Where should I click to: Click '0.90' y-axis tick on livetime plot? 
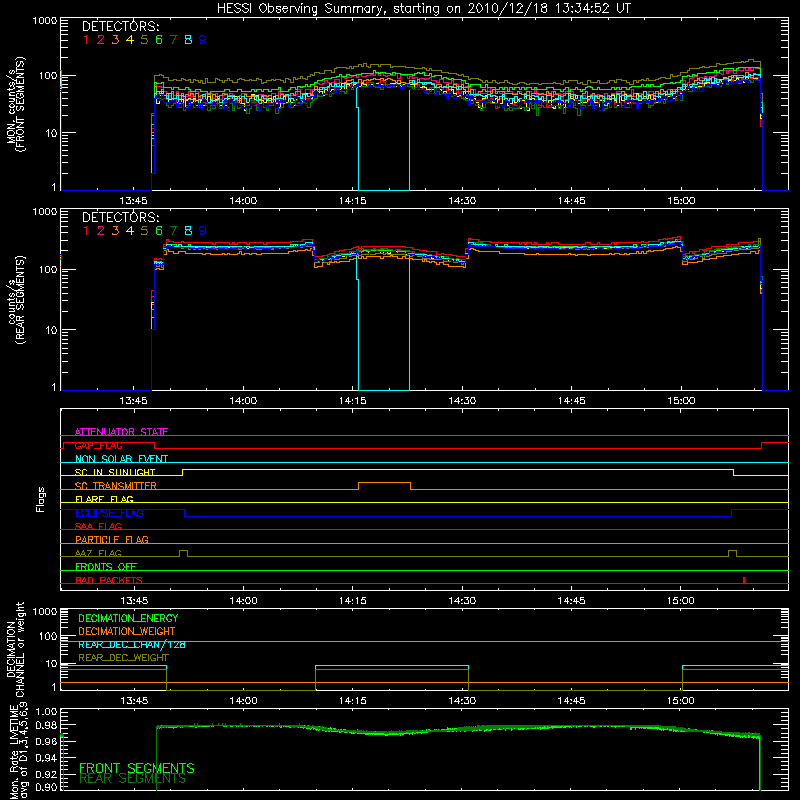tap(46, 787)
